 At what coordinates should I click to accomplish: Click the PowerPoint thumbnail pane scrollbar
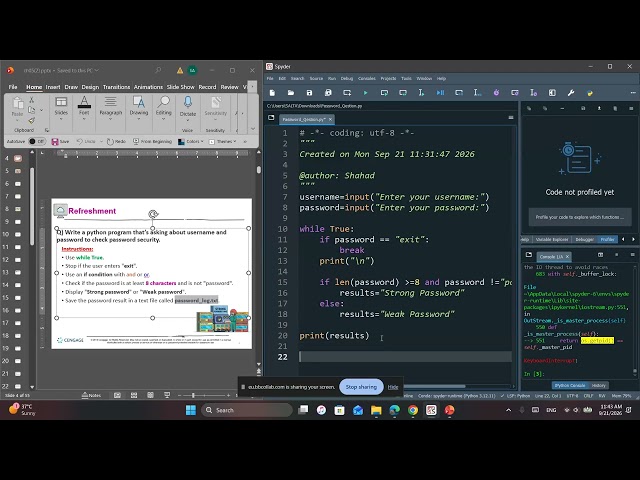tap(32, 206)
